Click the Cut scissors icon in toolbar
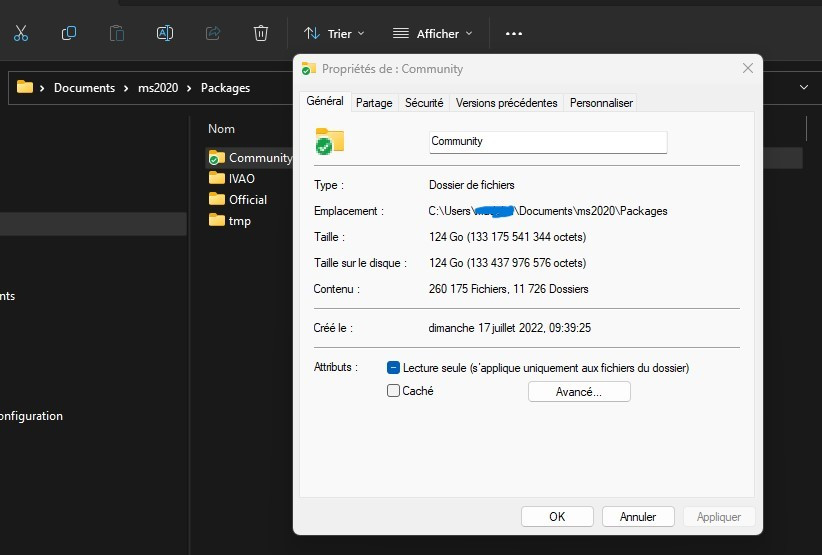This screenshot has height=555, width=822. click(x=21, y=34)
